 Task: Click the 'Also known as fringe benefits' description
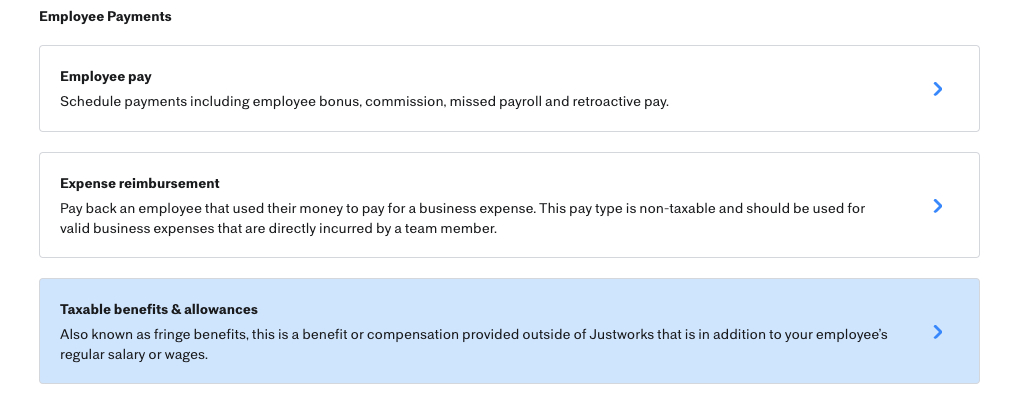(474, 334)
